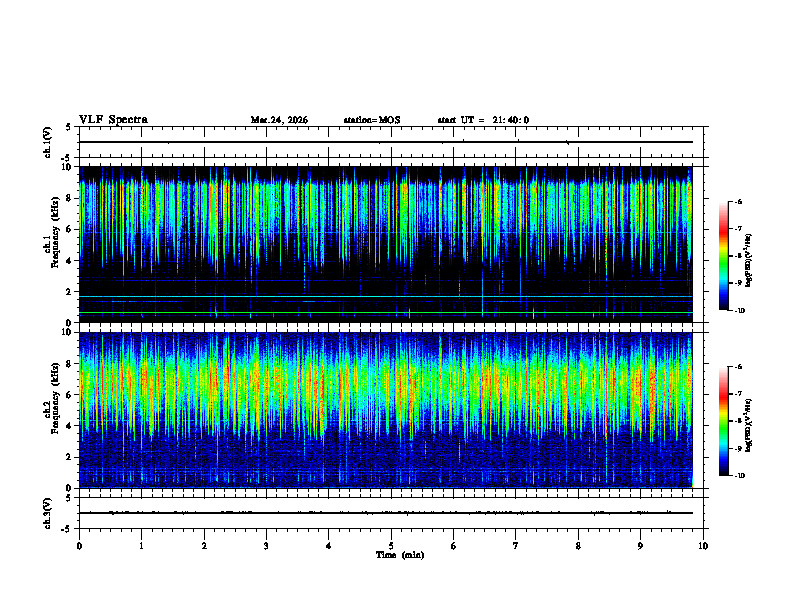The width and height of the screenshot is (792, 612).
Task: Select the "start UT = 21:40:0" text
Action: click(483, 120)
